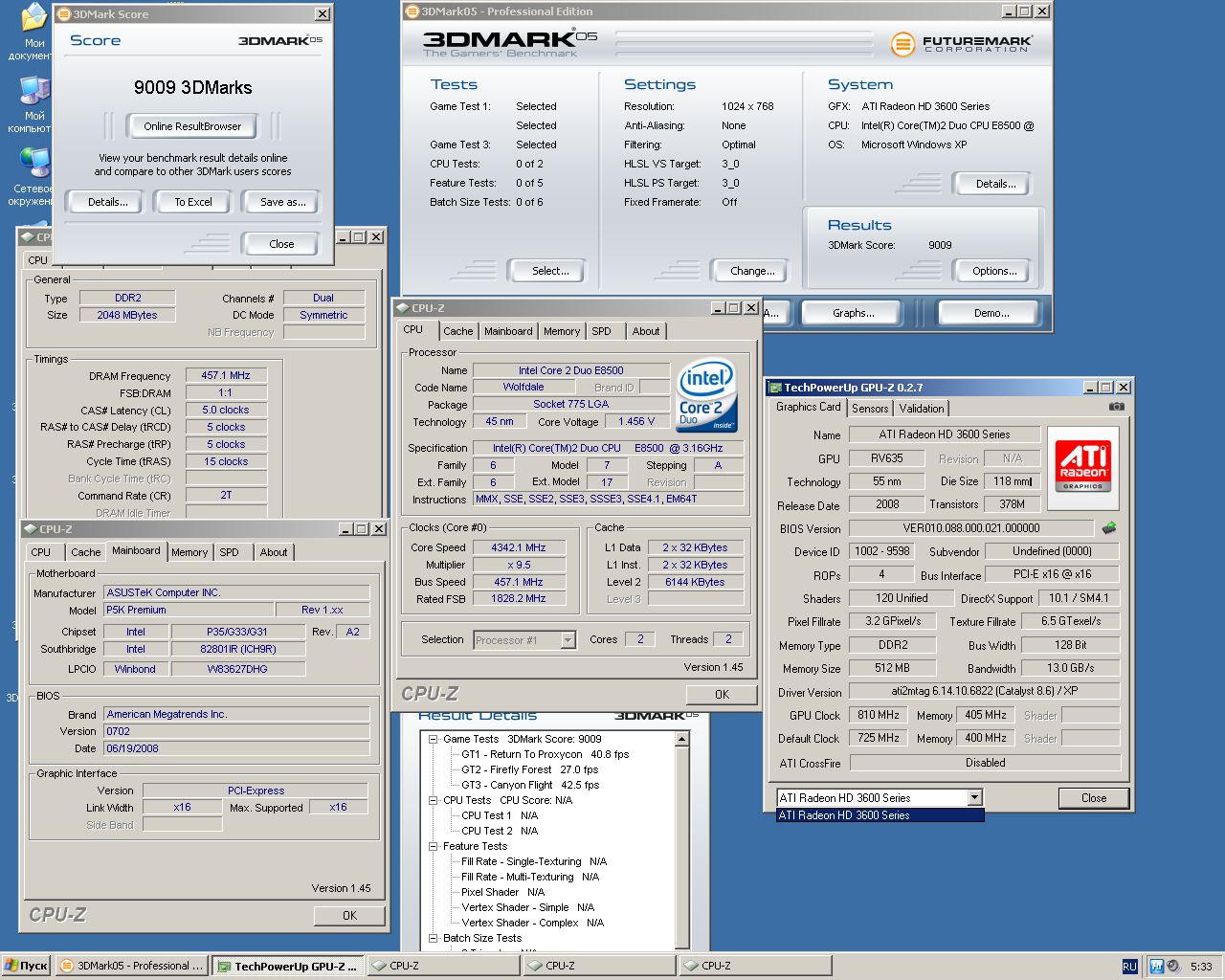Select the Graphics Card tab in GPU-Z
1225x980 pixels.
809,407
